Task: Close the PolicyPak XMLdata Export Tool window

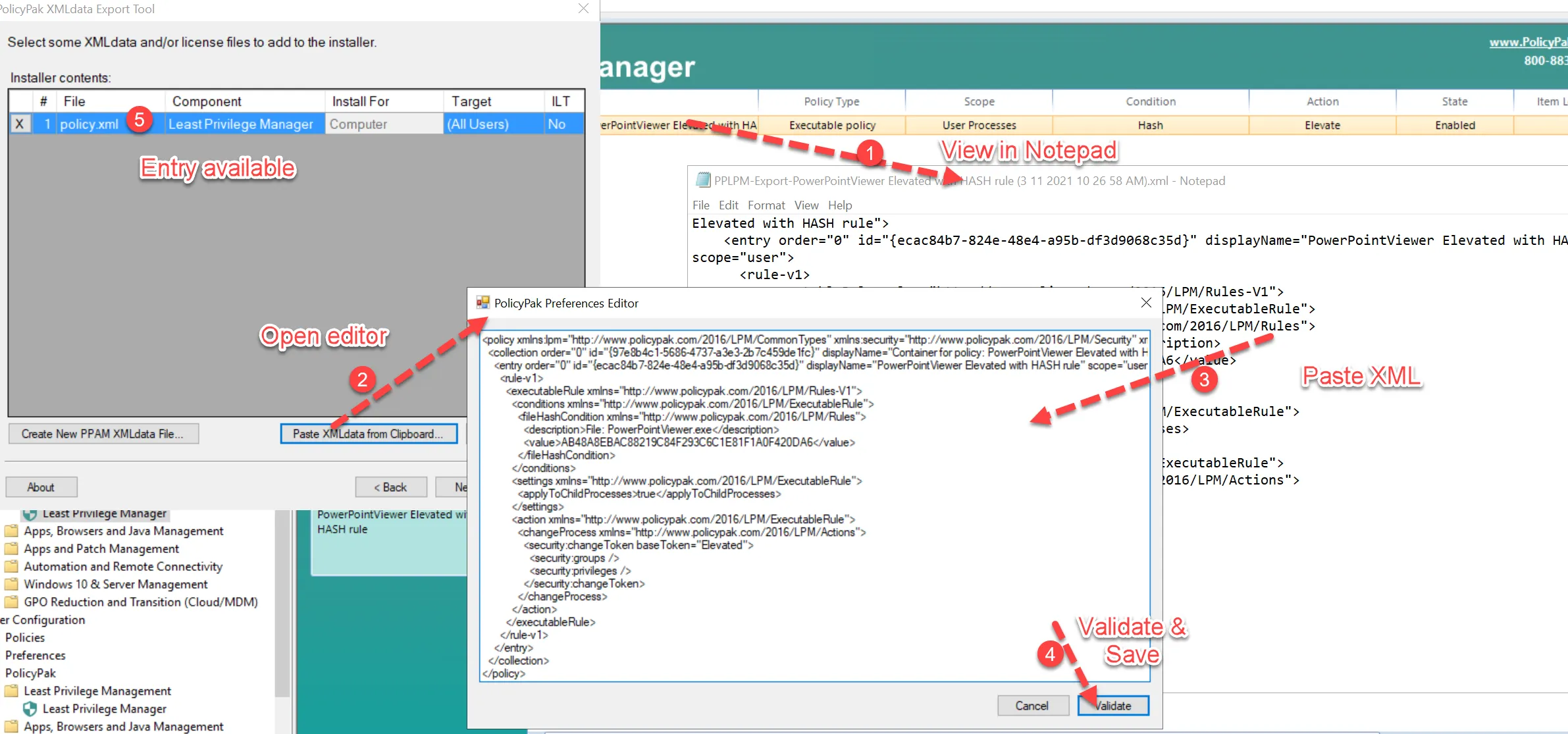Action: pos(583,9)
